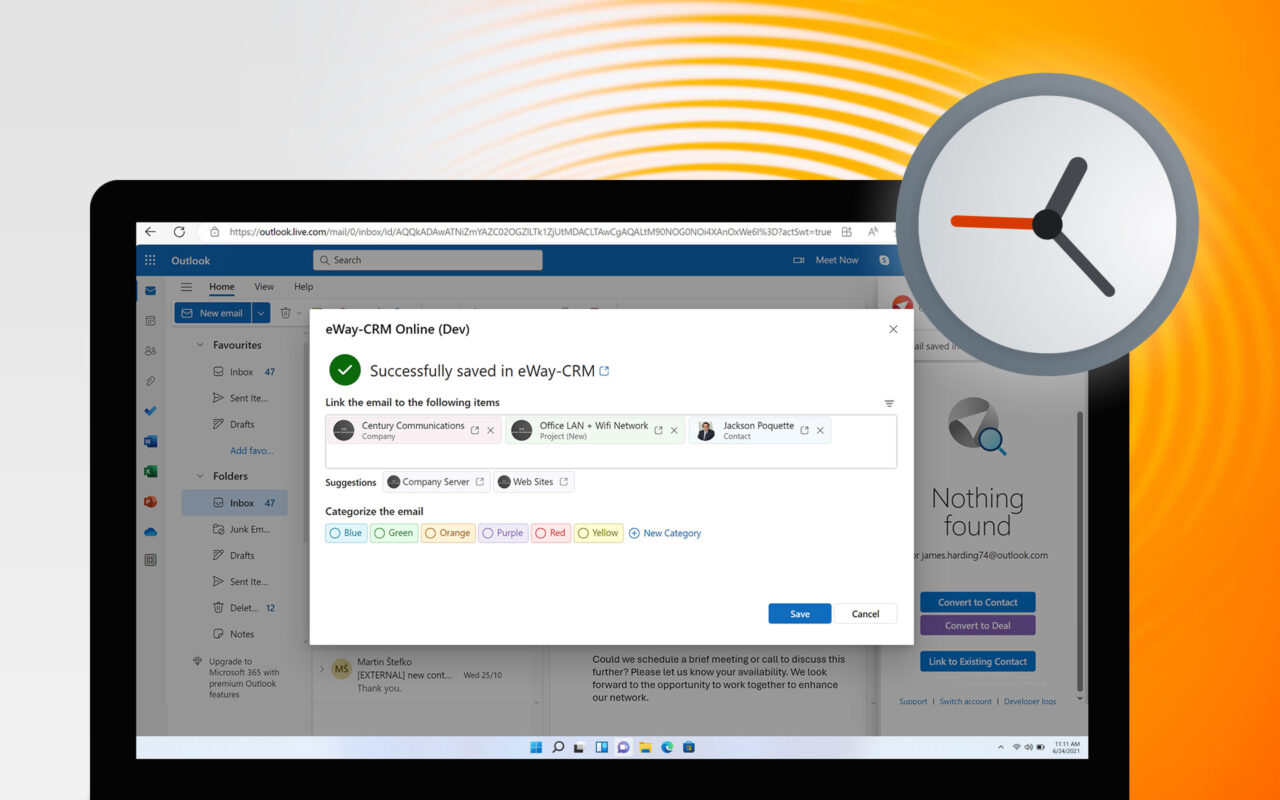The image size is (1280, 800).
Task: Open the saved email in eWay-CRM via link icon
Action: pyautogui.click(x=604, y=371)
